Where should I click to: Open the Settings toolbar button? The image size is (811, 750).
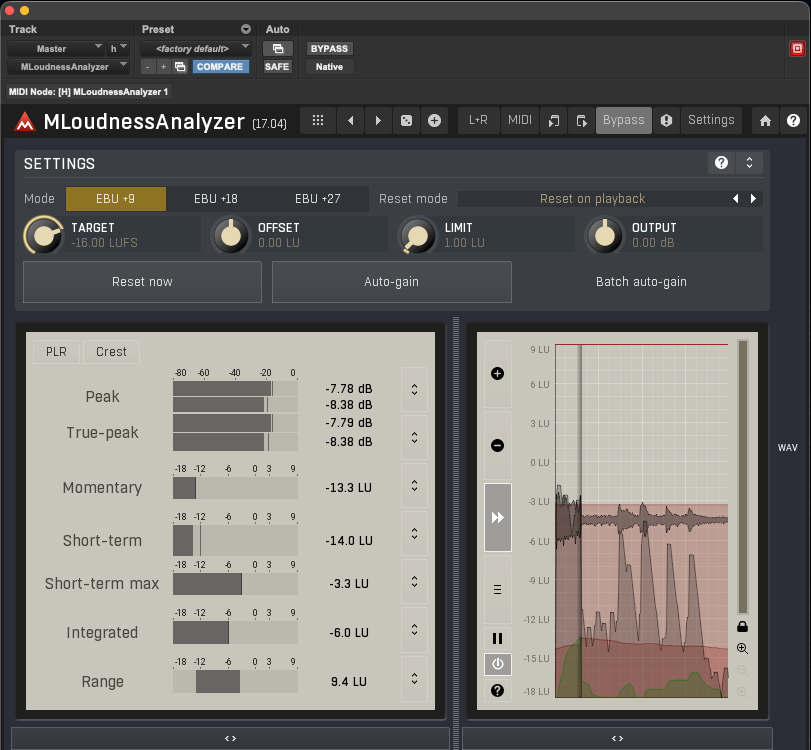coord(711,120)
